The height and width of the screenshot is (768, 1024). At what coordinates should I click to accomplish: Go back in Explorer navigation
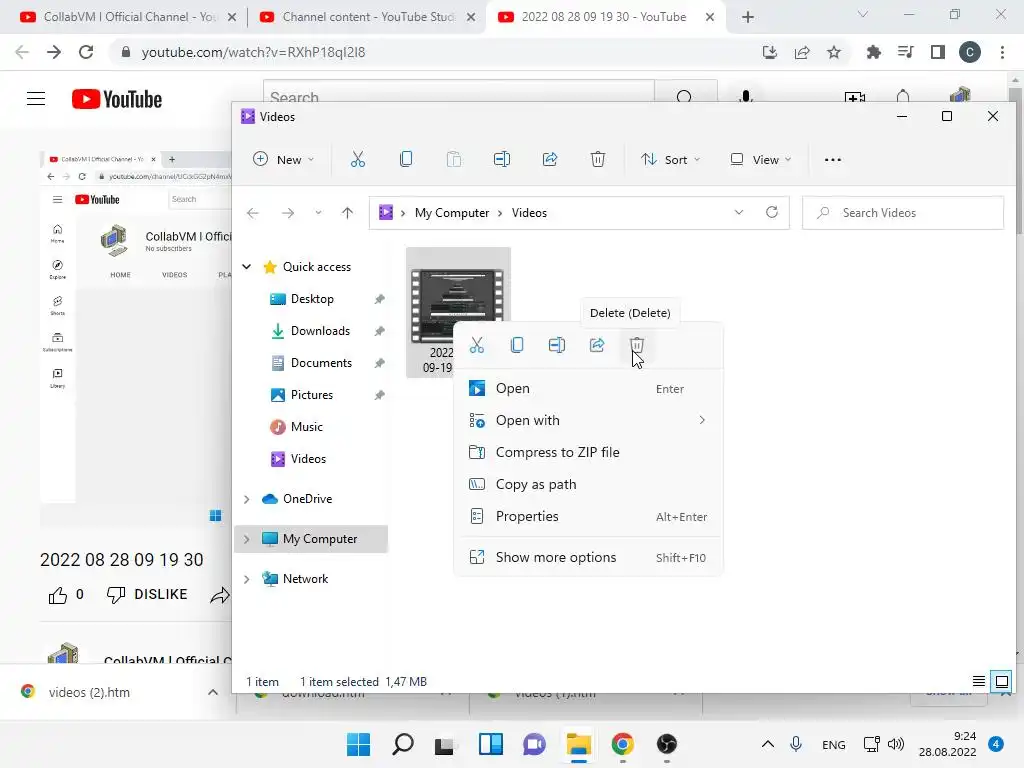coord(253,213)
